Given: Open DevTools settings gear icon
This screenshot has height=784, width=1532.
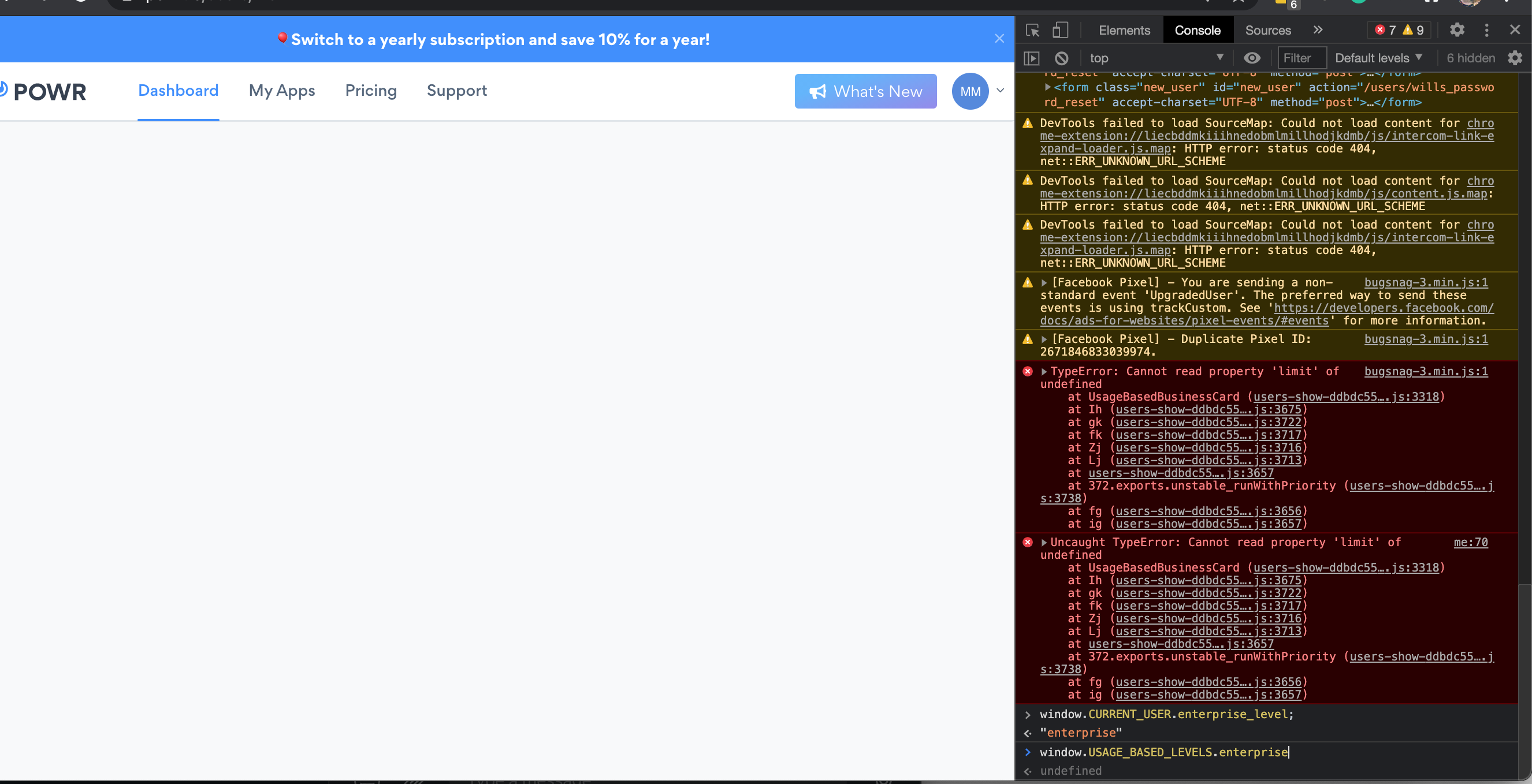Looking at the screenshot, I should (x=1456, y=31).
